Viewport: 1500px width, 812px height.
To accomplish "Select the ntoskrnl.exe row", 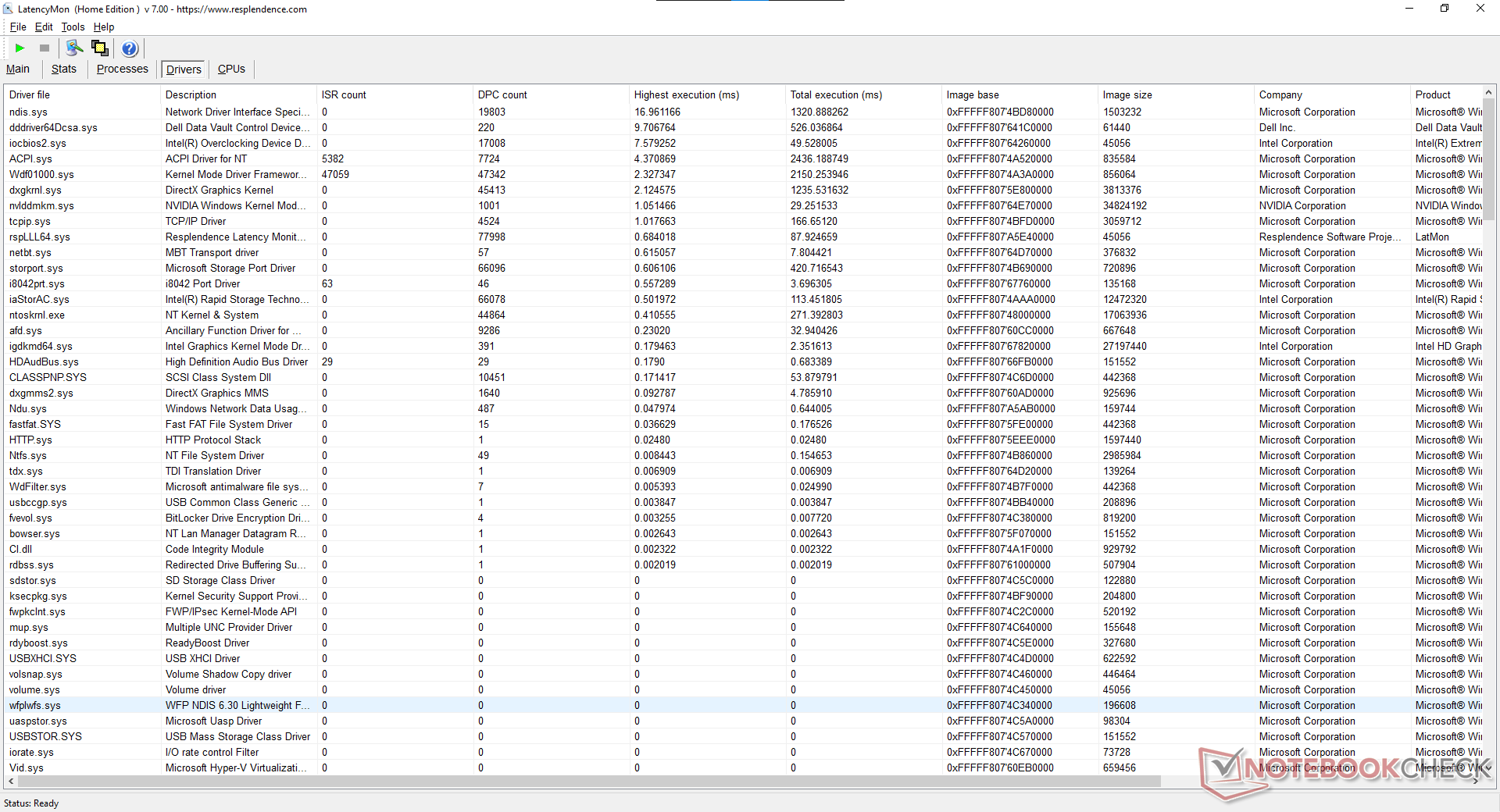I will coord(744,315).
